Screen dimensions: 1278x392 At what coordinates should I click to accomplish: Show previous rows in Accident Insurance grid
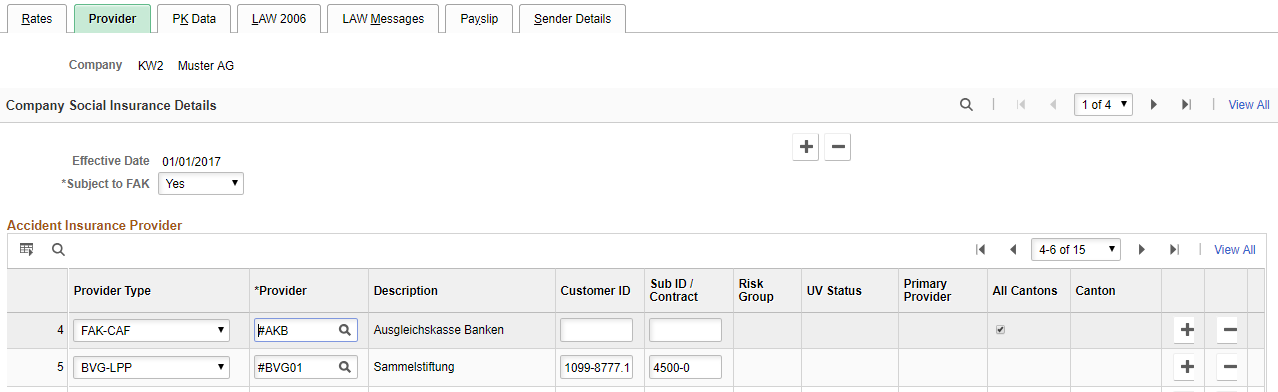[1013, 249]
